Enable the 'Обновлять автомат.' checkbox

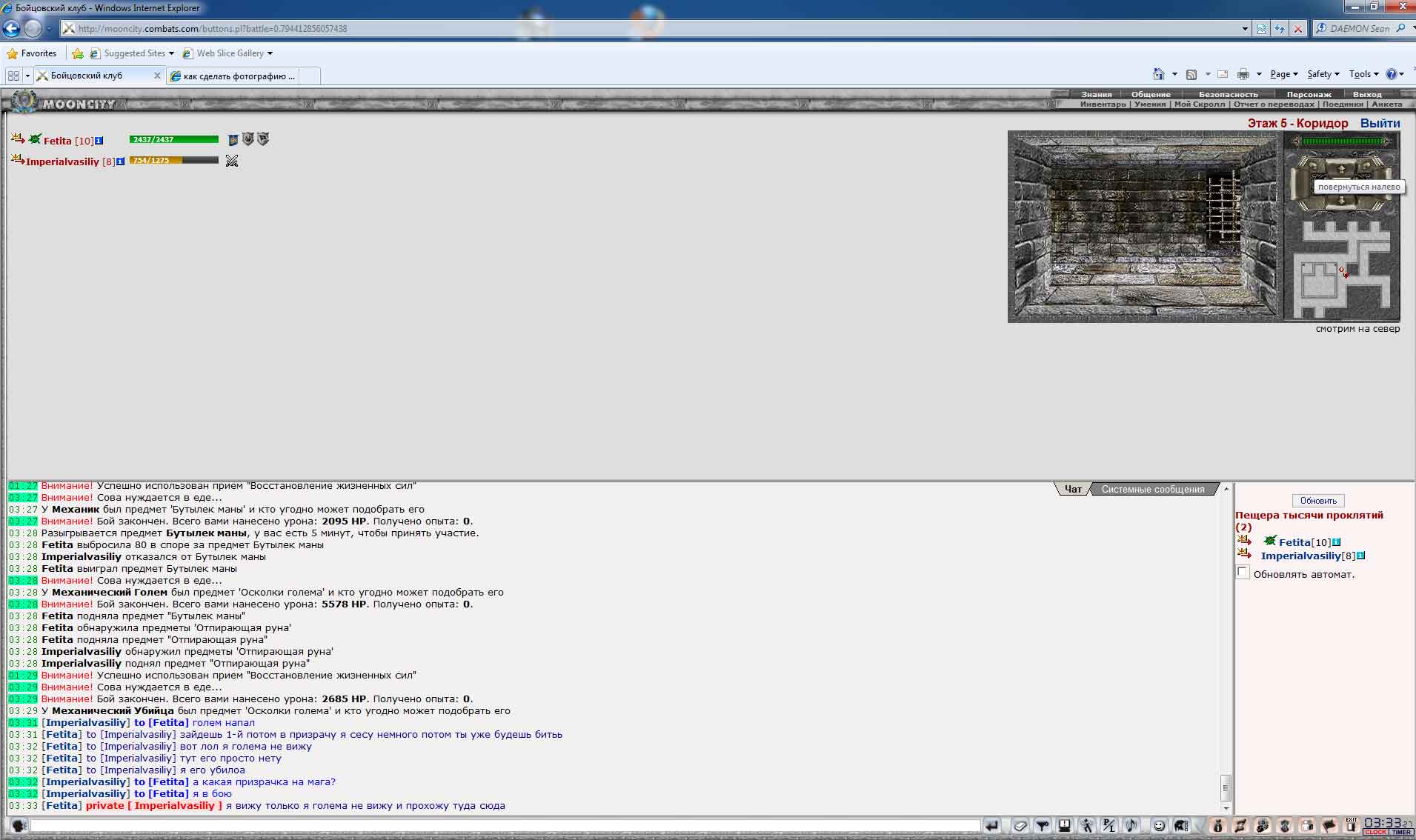coord(1243,573)
